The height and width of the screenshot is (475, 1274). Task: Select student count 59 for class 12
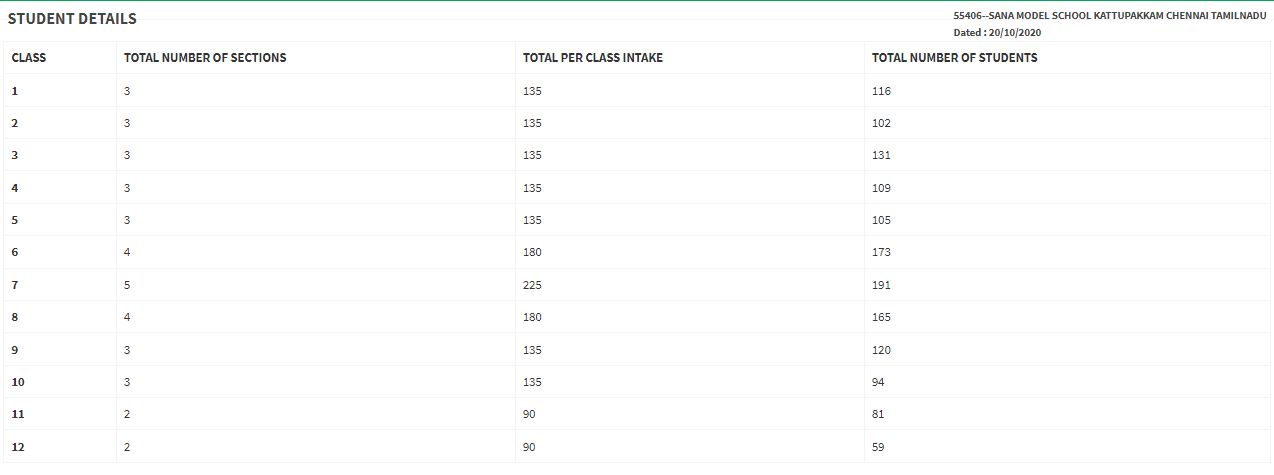point(878,447)
